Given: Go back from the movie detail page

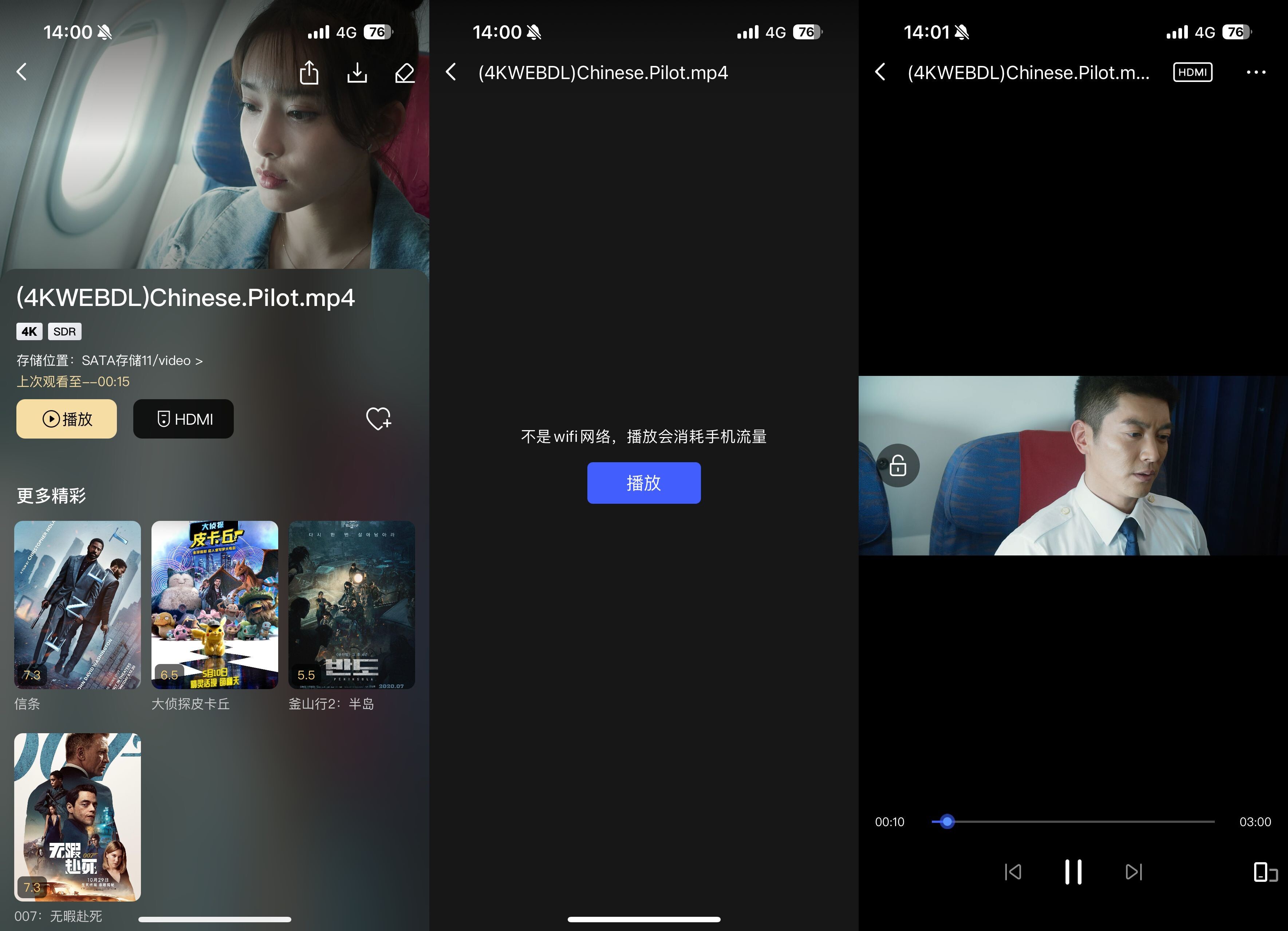Looking at the screenshot, I should point(21,72).
